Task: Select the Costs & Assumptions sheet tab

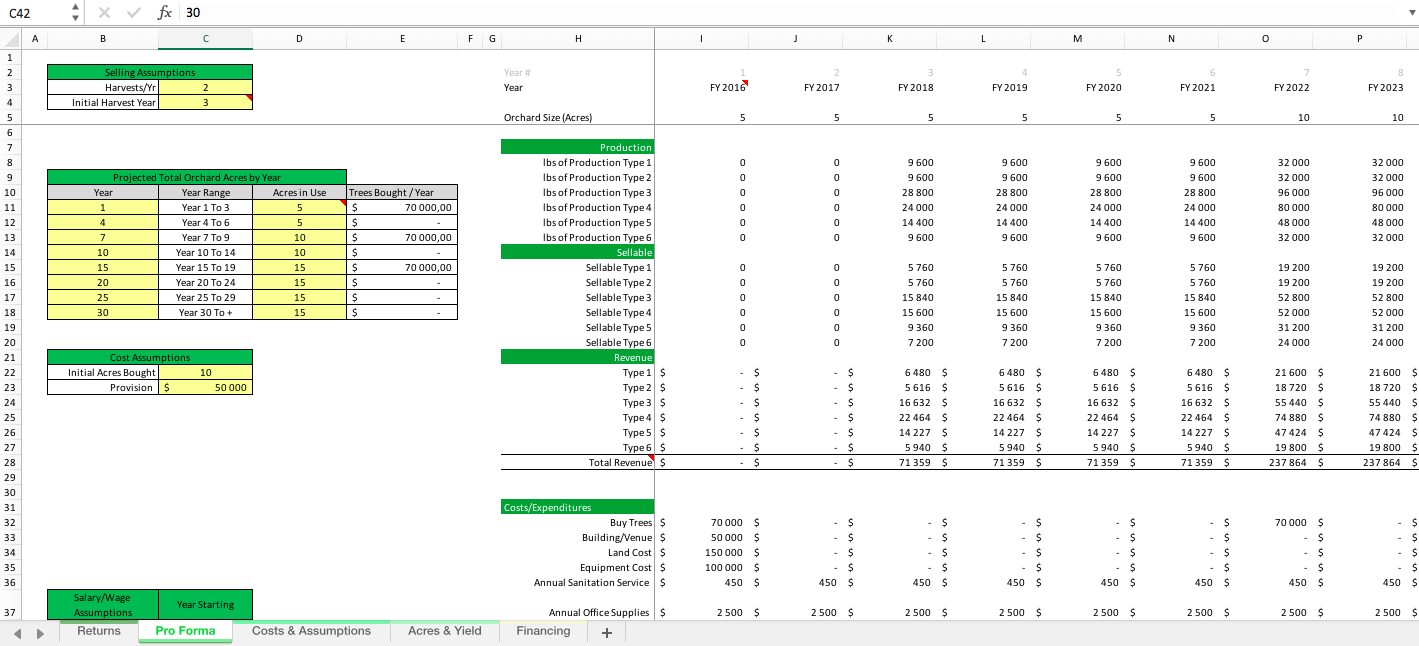Action: click(x=310, y=631)
